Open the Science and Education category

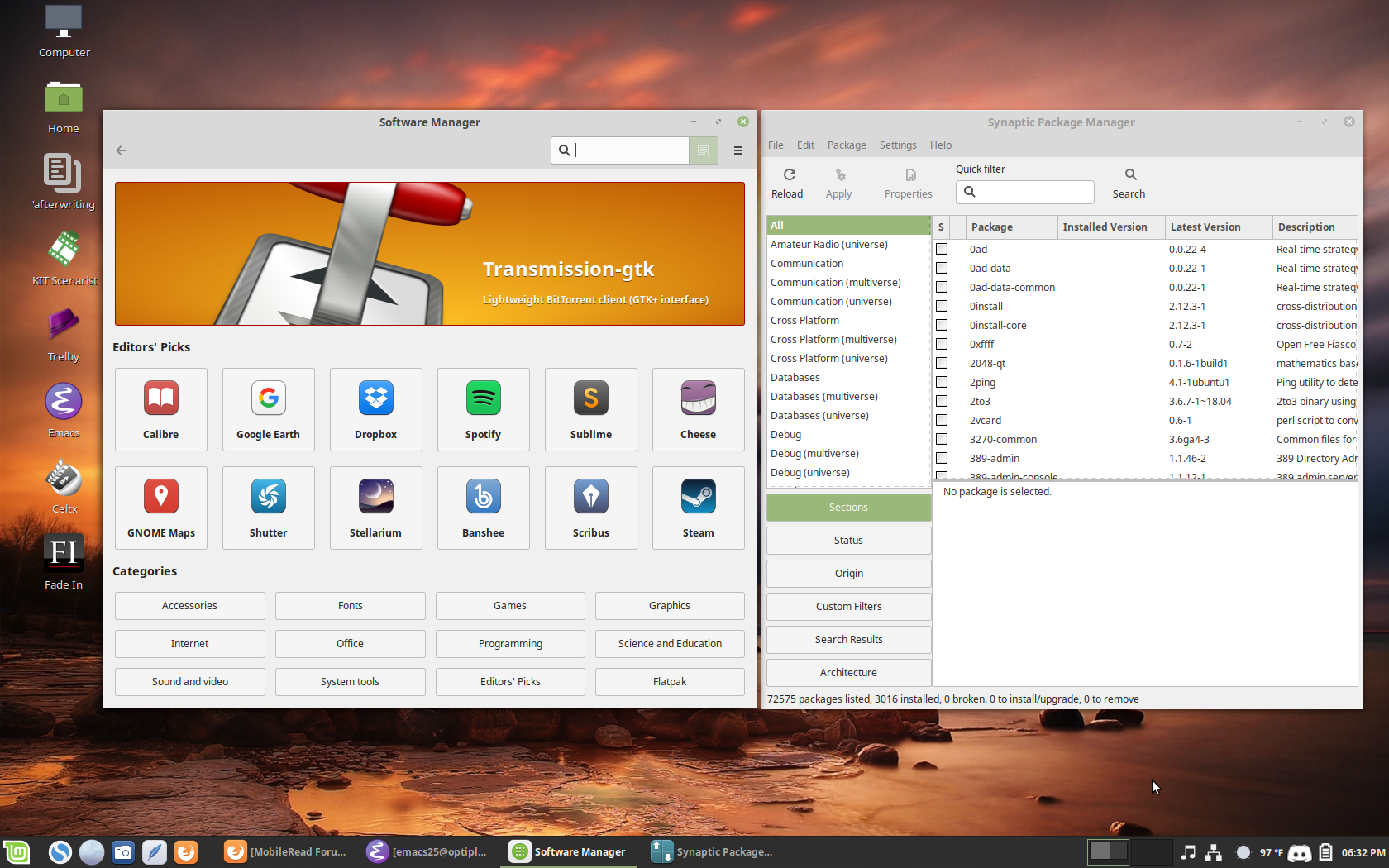click(670, 644)
